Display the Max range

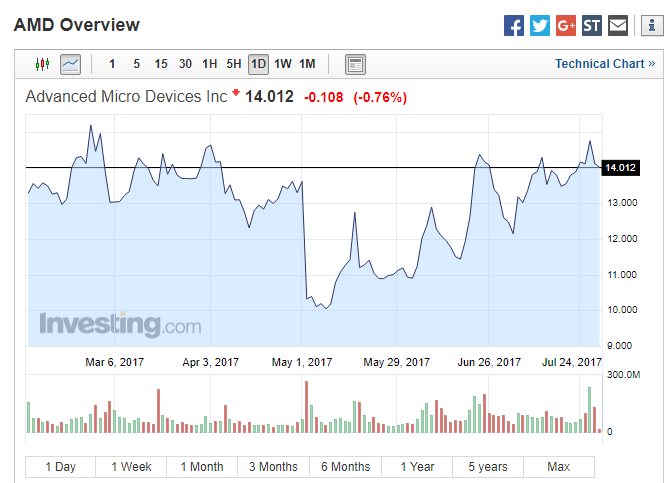[x=559, y=467]
